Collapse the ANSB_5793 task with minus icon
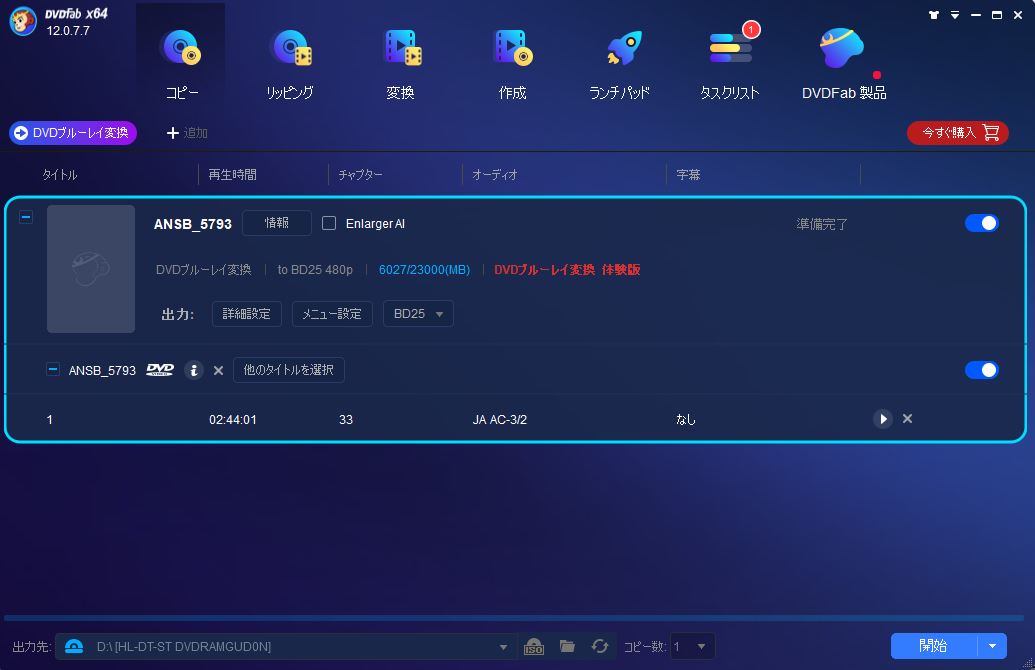 [x=26, y=217]
